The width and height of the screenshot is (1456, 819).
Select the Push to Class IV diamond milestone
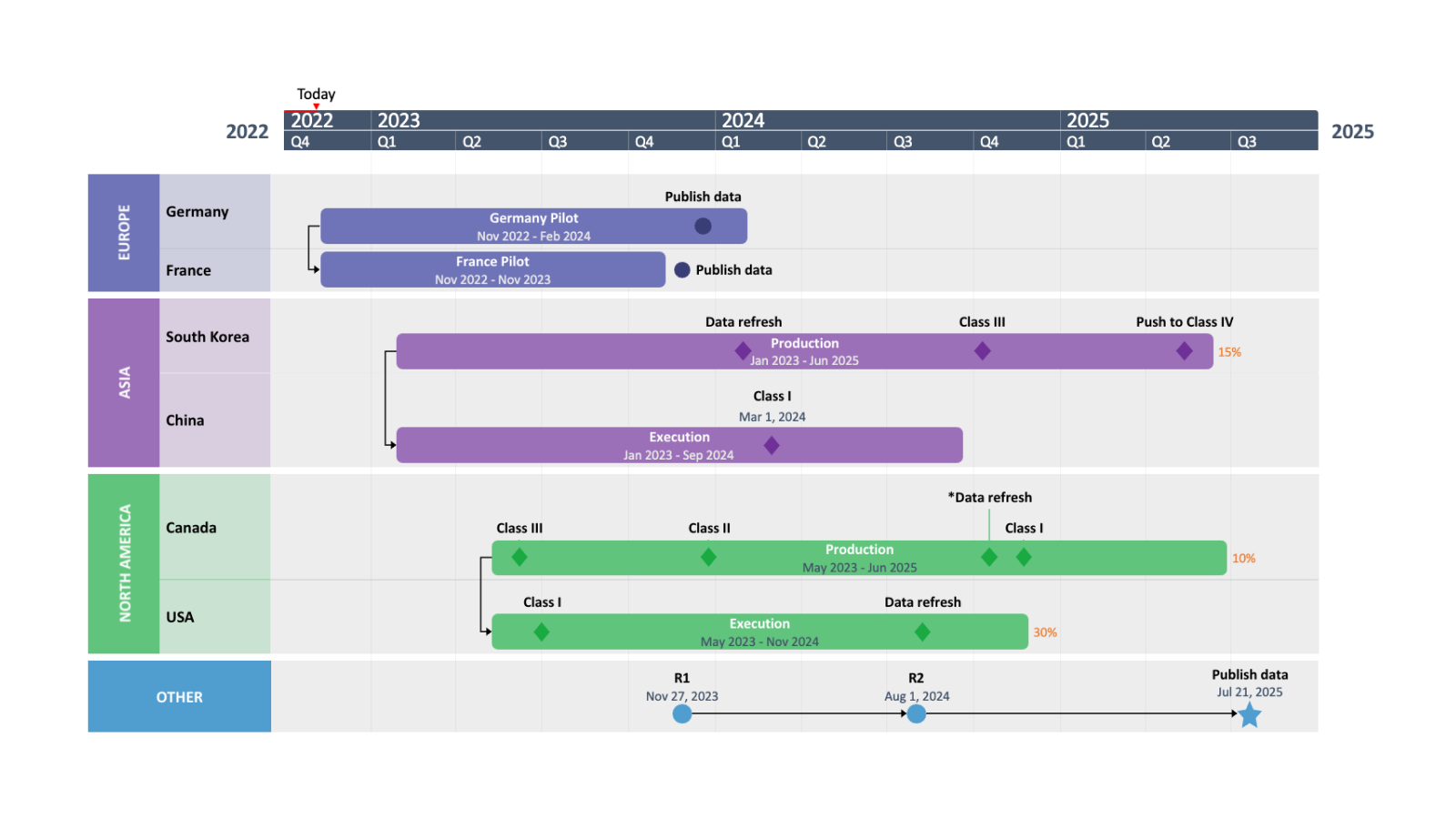[1184, 350]
